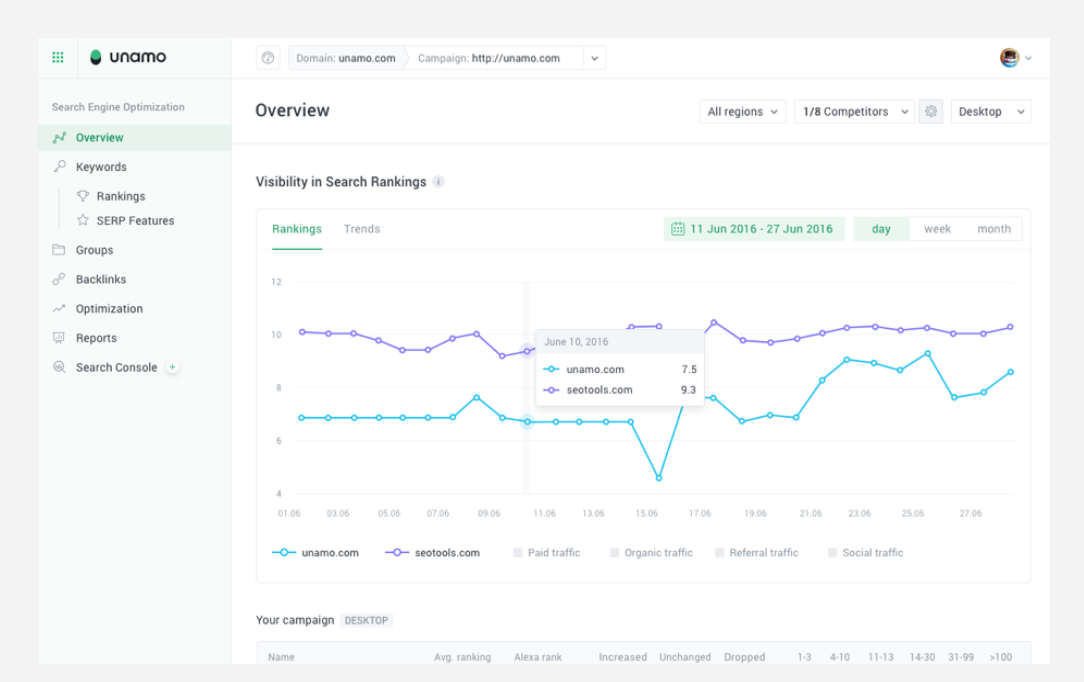
Task: Sort by Avg. ranking column
Action: (462, 657)
